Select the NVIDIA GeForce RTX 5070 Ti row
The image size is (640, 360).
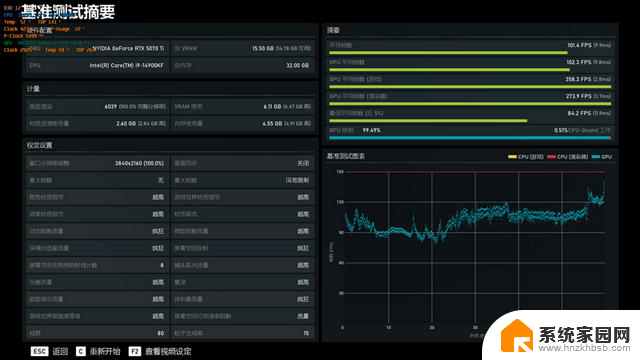[x=97, y=49]
